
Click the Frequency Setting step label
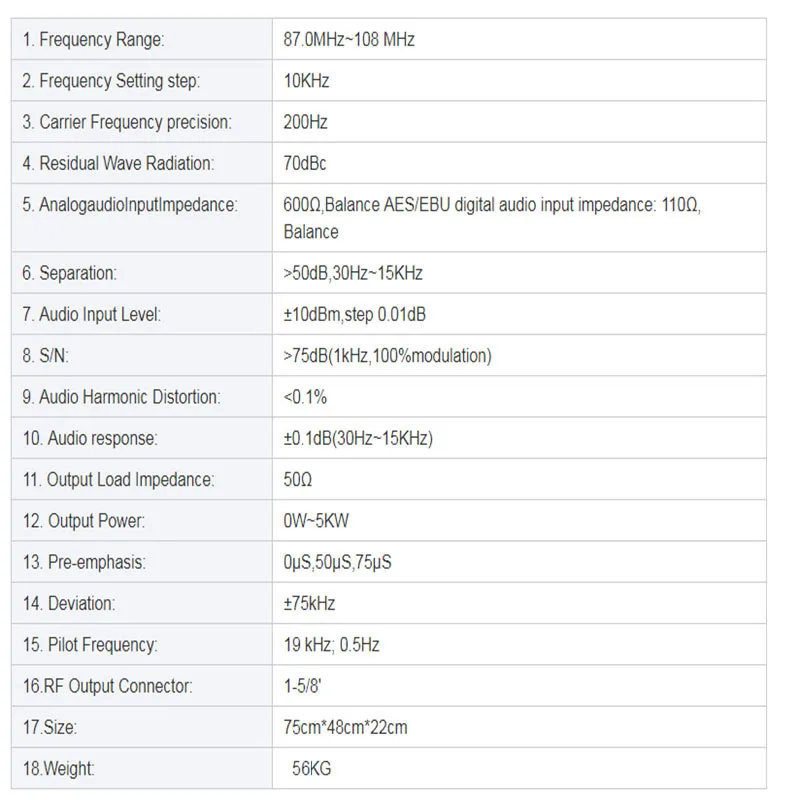(x=111, y=81)
